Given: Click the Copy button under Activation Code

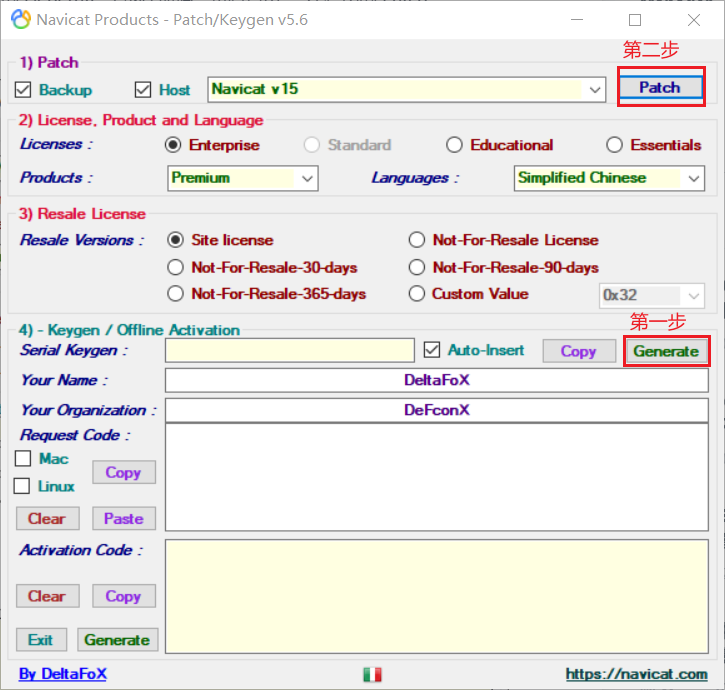Looking at the screenshot, I should coord(123,596).
